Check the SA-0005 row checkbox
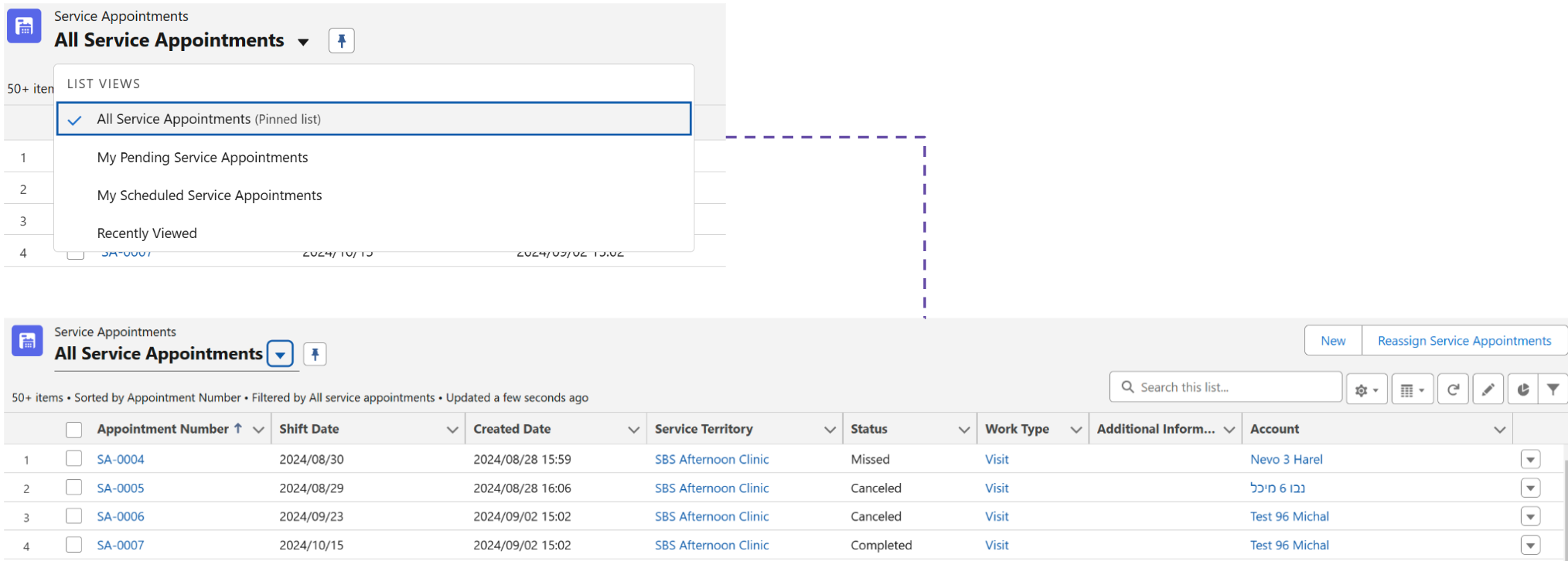Screen dimensions: 1568x568 pyautogui.click(x=74, y=487)
